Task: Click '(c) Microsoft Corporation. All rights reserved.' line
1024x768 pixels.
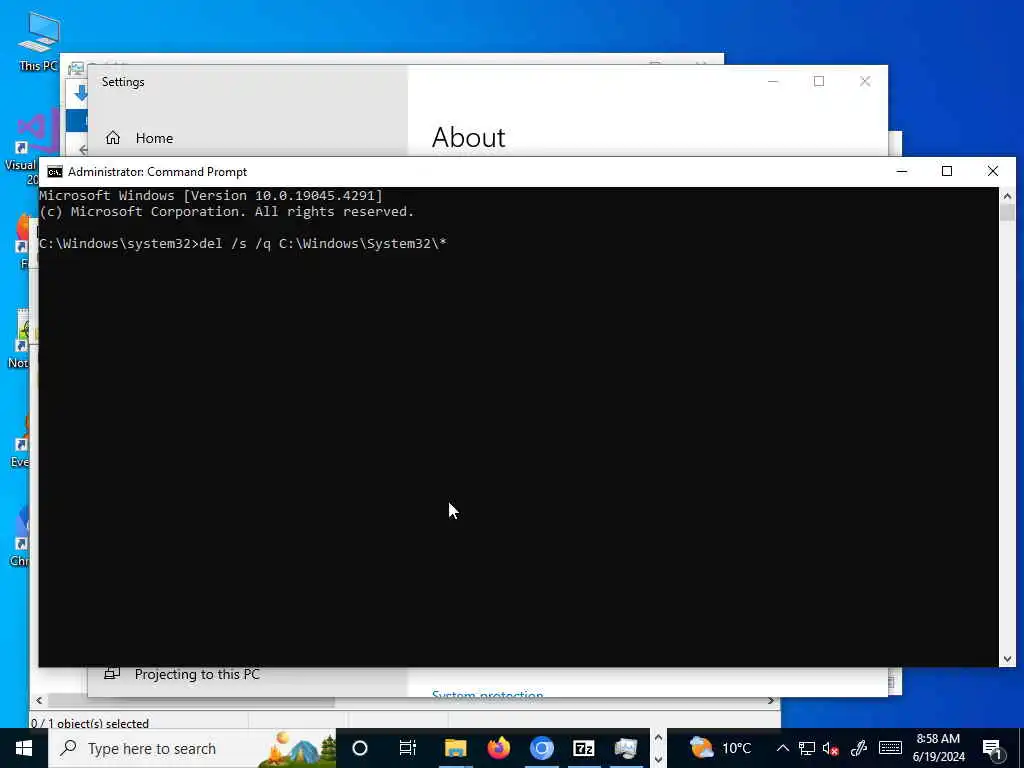Action: click(226, 212)
